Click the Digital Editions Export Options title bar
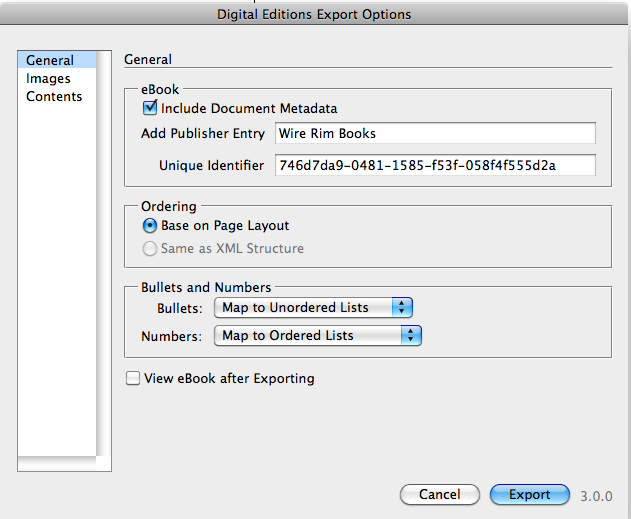The width and height of the screenshot is (631, 519). coord(315,15)
